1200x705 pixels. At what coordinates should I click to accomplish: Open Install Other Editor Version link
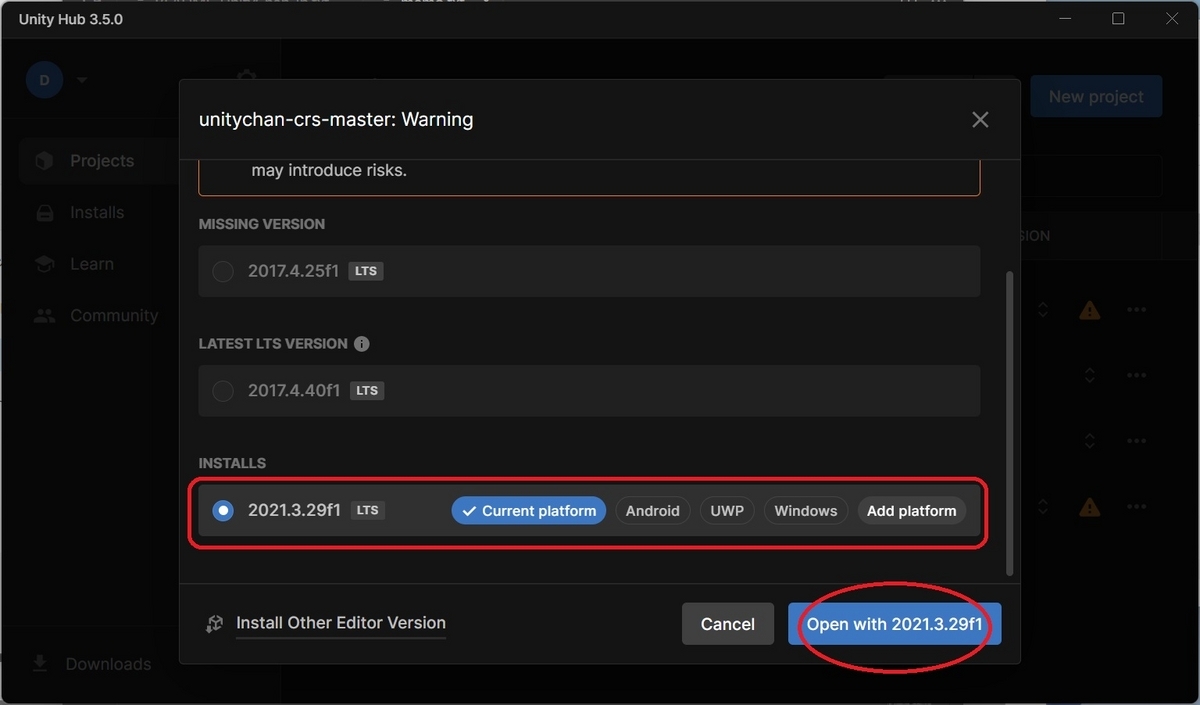341,623
